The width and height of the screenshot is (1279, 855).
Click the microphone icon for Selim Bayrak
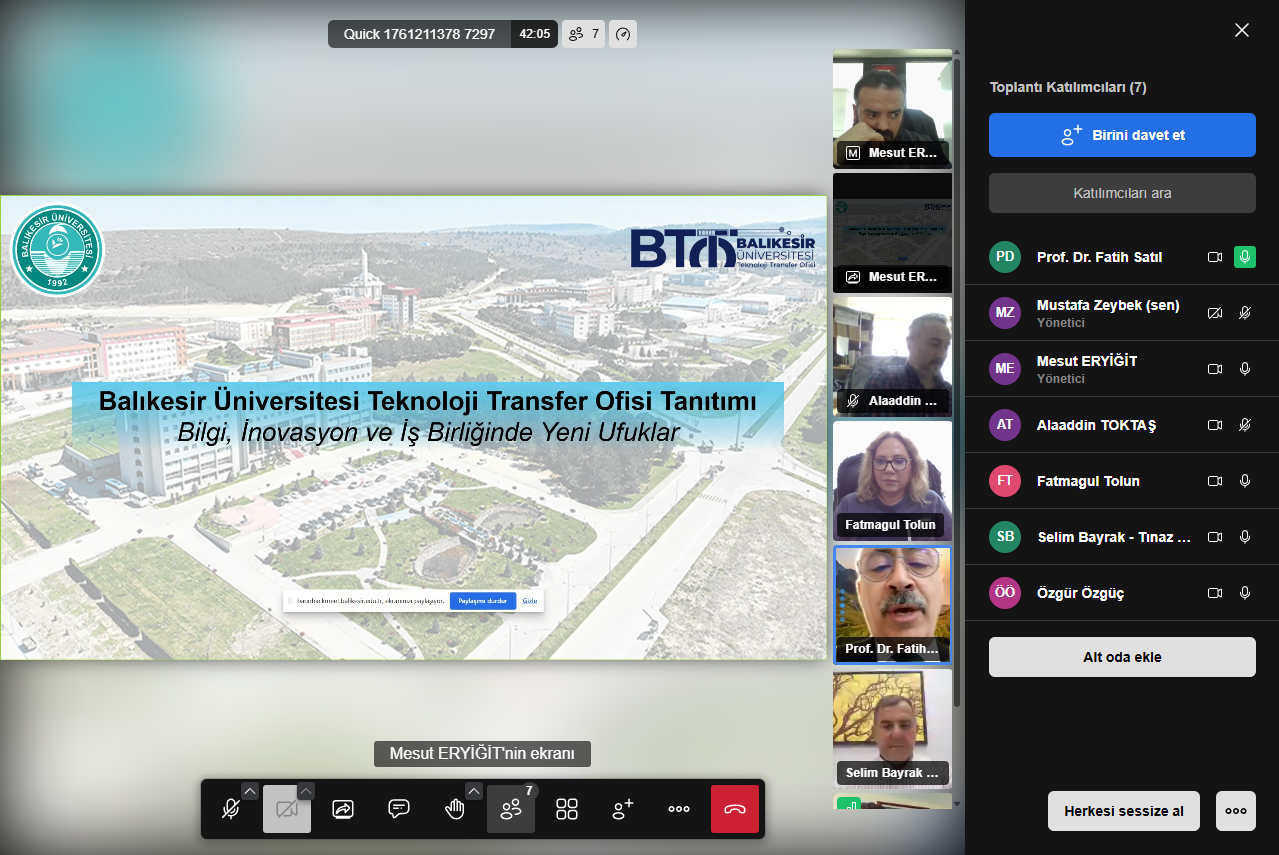coord(1245,537)
